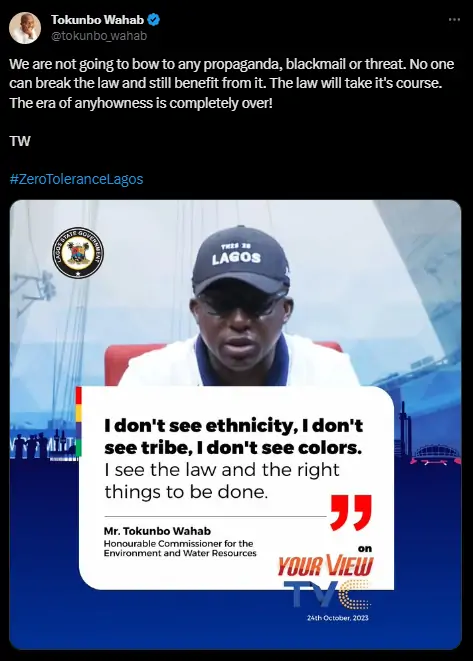Open the #ZeroToleranceLagos hashtag
Image resolution: width=473 pixels, height=661 pixels.
[76, 179]
